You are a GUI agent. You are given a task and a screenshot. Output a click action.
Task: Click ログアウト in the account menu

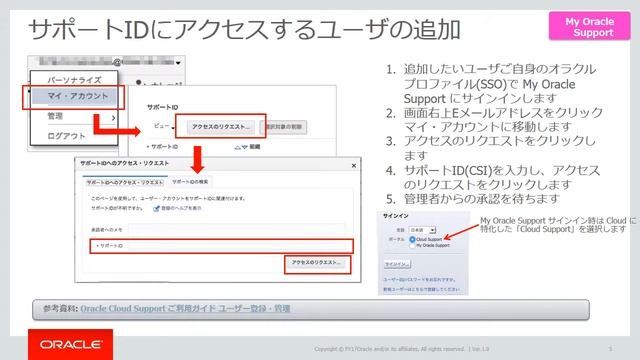67,136
